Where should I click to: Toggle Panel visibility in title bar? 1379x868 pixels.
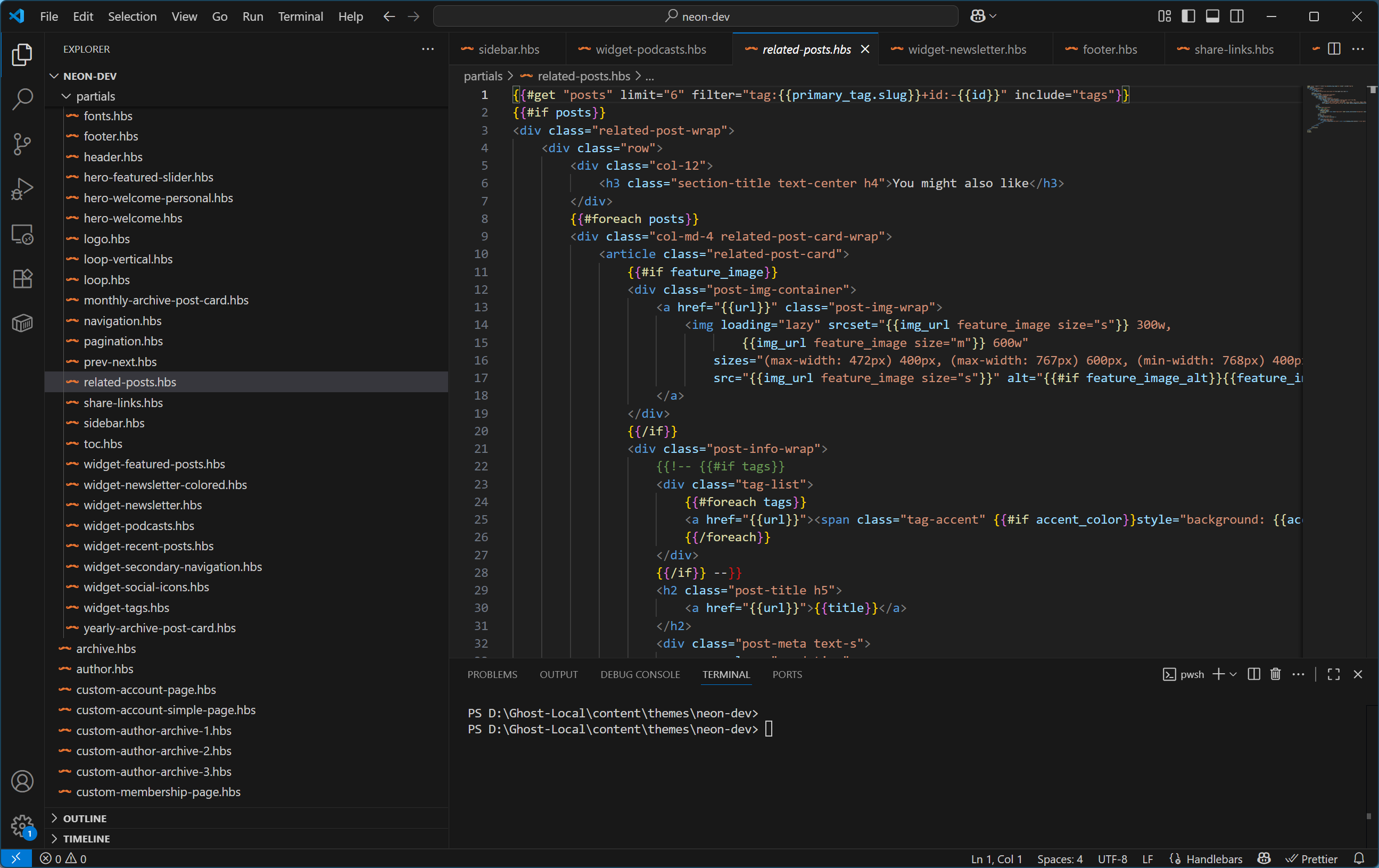click(x=1212, y=16)
